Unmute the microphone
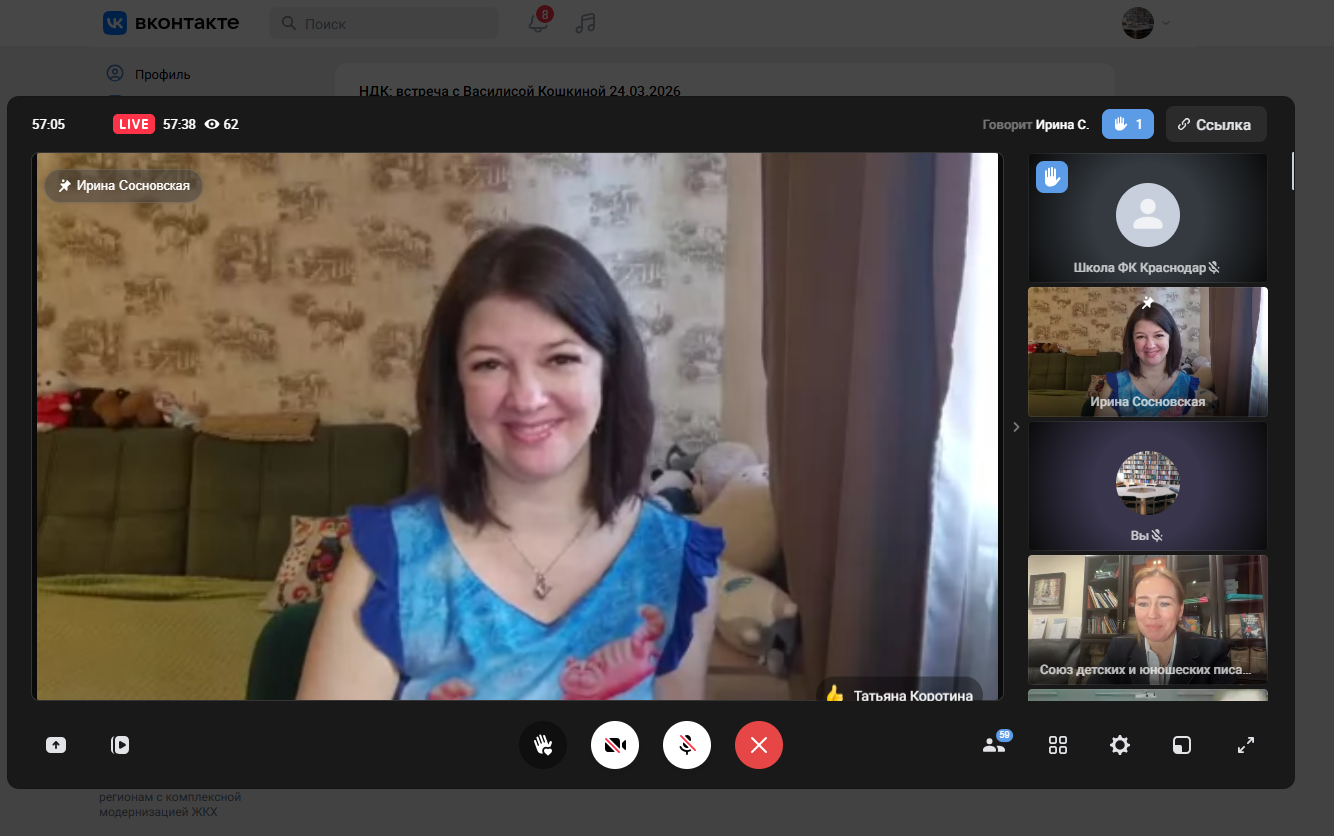This screenshot has height=836, width=1334. tap(687, 745)
